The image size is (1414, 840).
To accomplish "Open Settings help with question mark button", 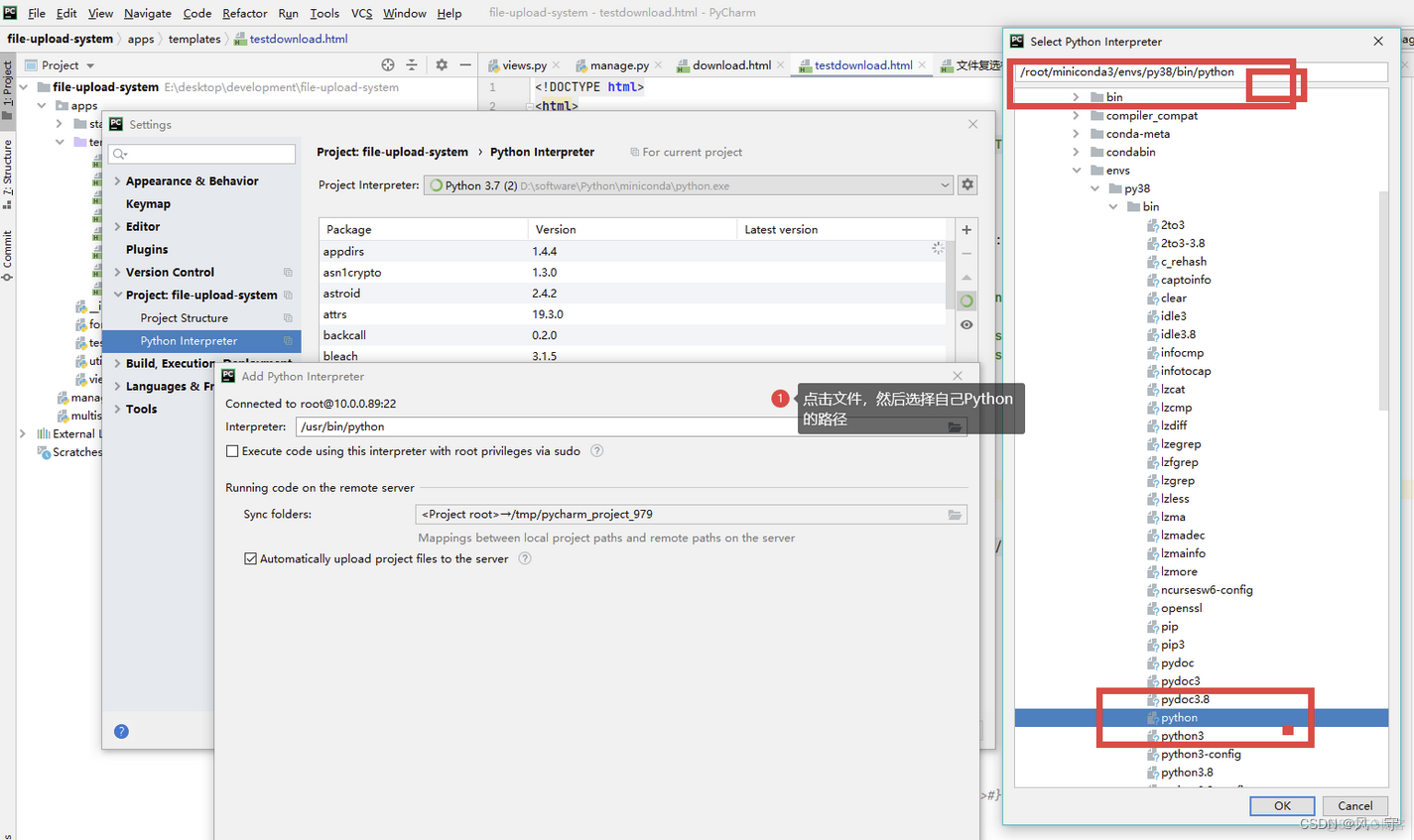I will coord(121,731).
